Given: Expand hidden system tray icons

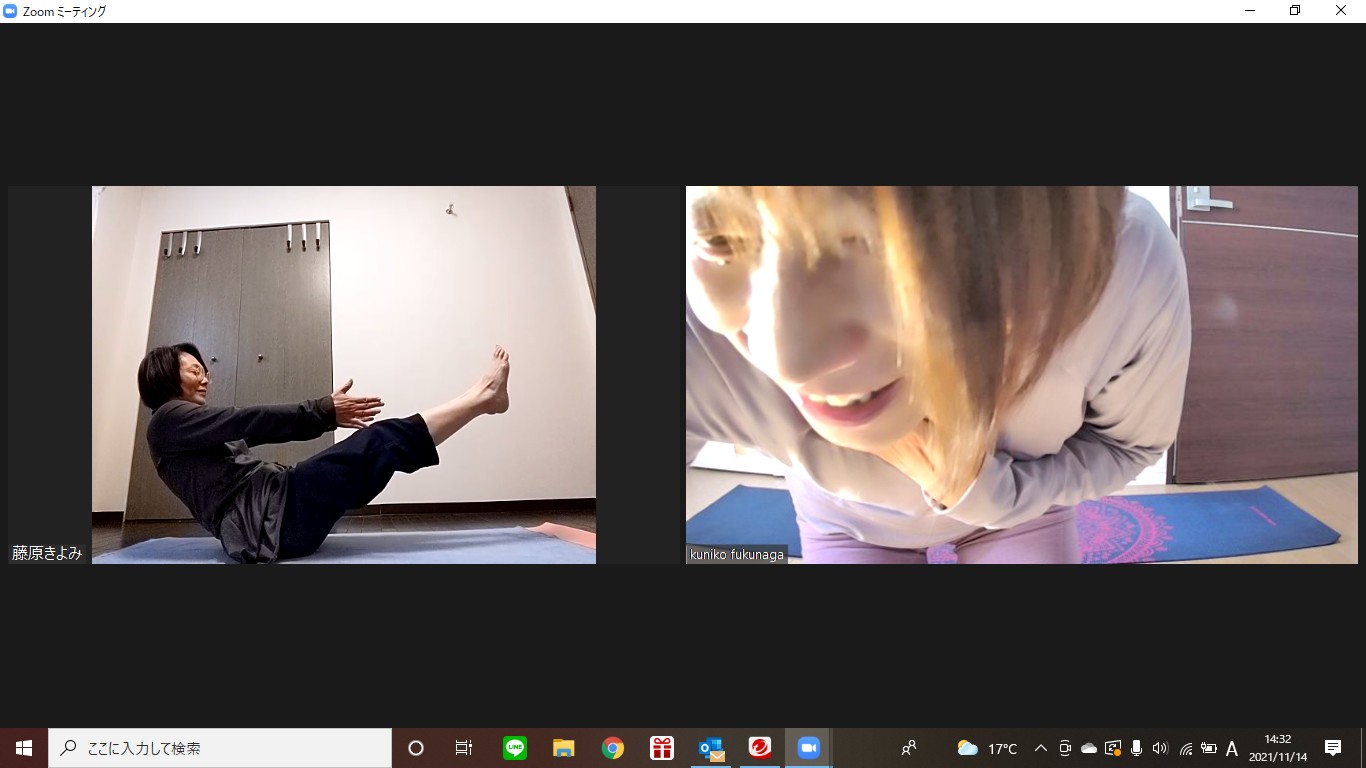Looking at the screenshot, I should (1041, 748).
